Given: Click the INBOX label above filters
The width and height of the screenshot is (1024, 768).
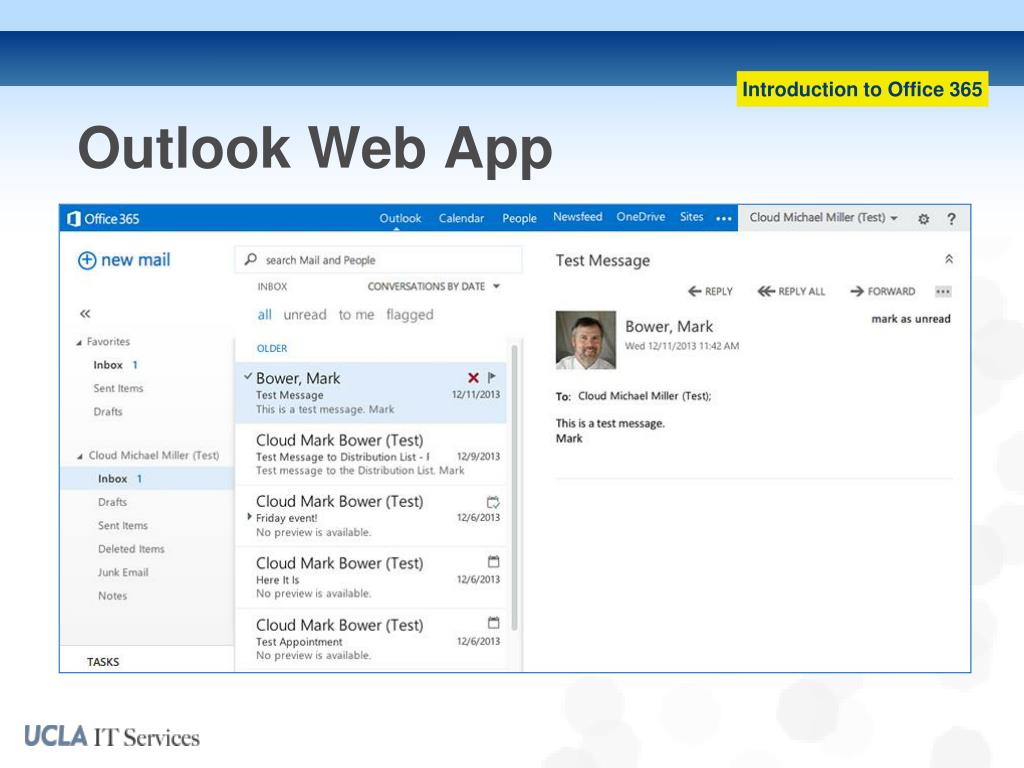Looking at the screenshot, I should [272, 287].
